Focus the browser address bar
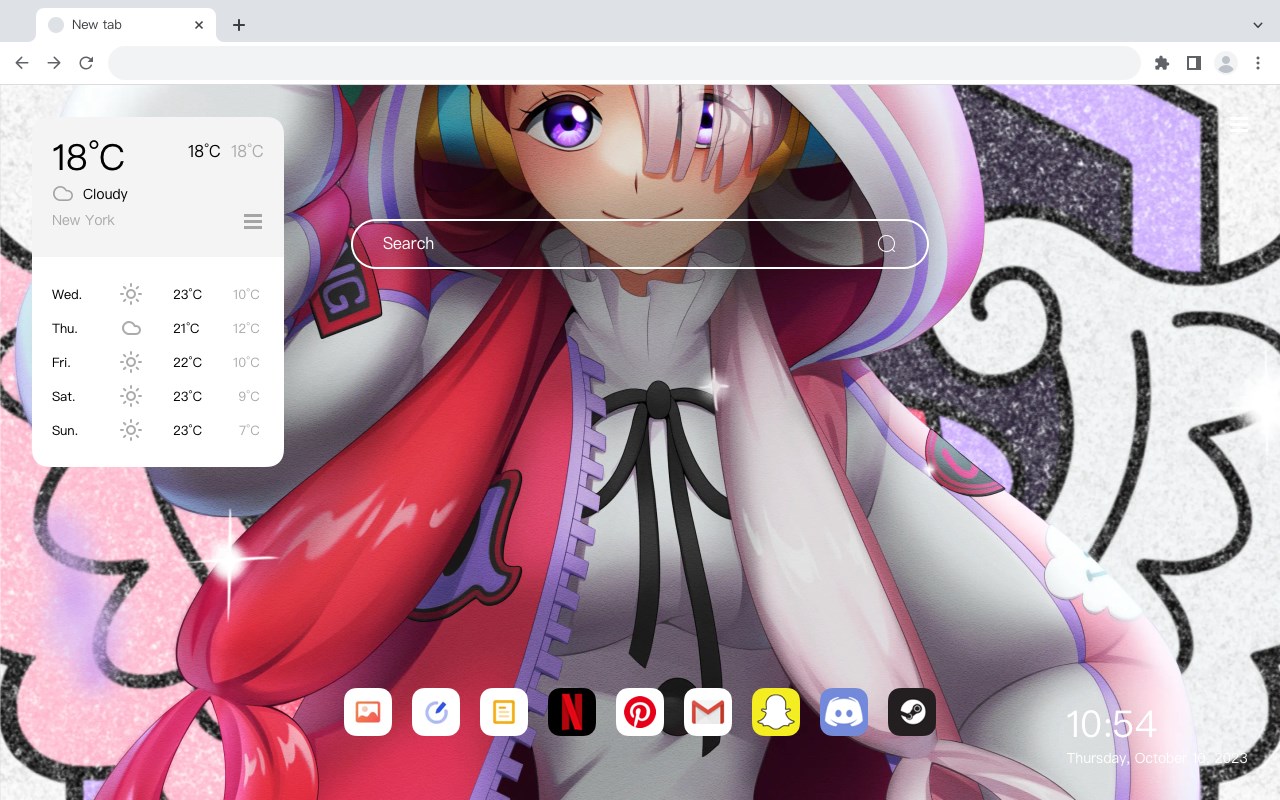The image size is (1280, 800). (624, 63)
